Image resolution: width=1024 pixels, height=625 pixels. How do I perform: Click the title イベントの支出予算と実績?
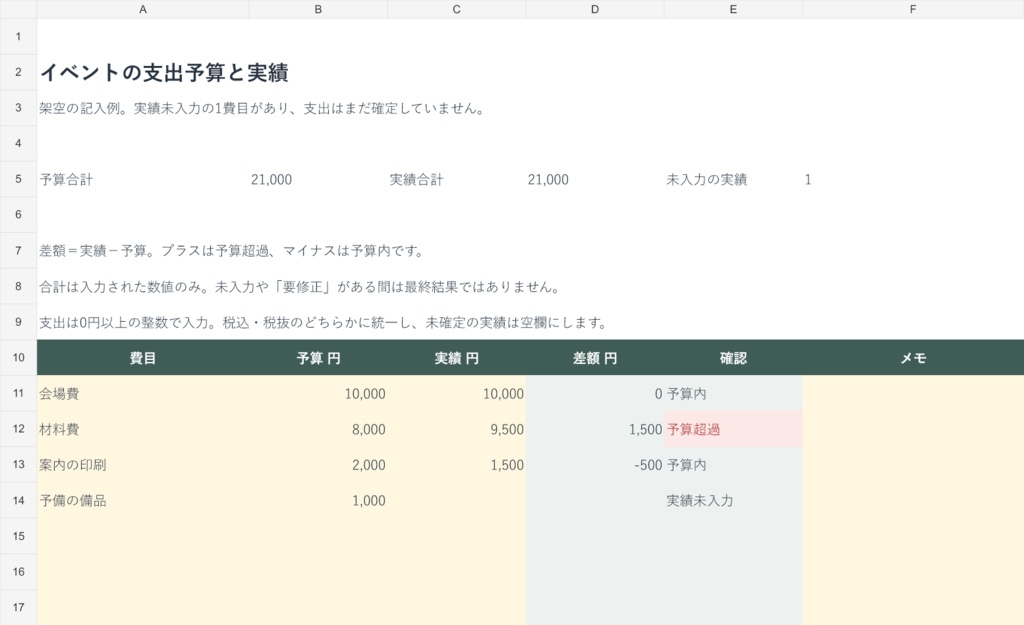point(164,72)
